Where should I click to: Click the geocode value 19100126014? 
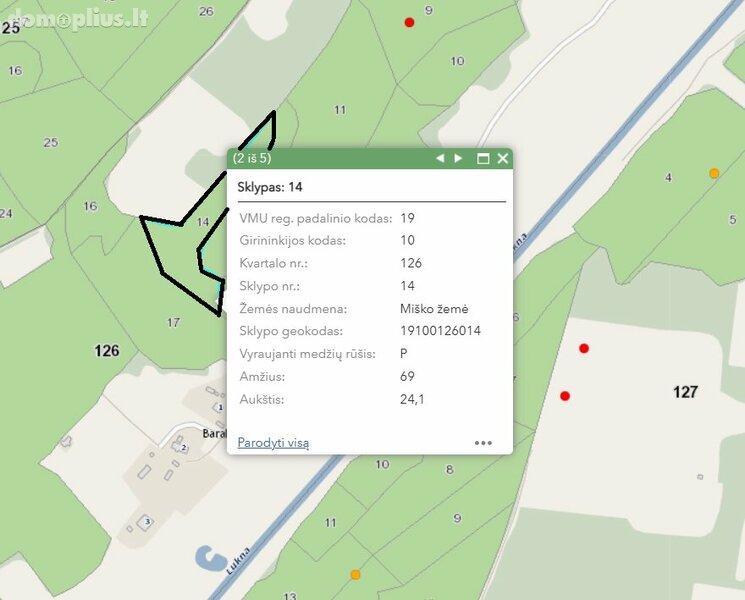pos(440,331)
